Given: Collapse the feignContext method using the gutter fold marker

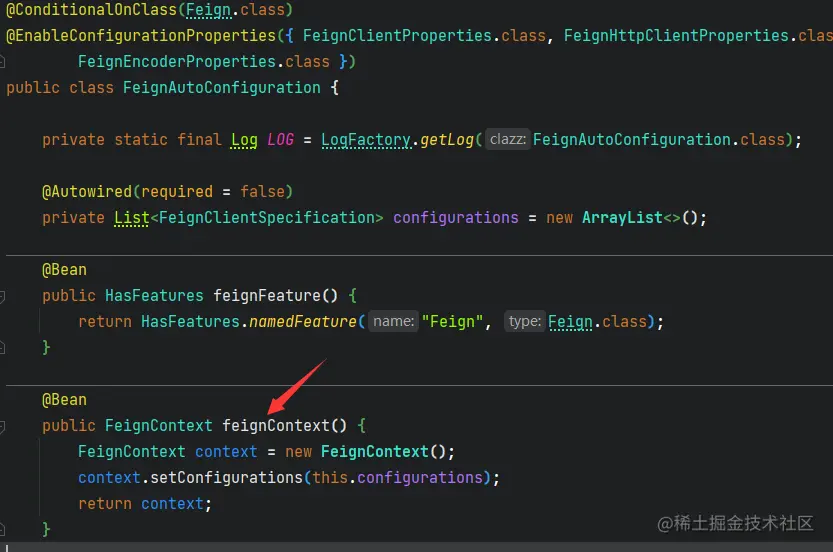Looking at the screenshot, I should [2, 427].
